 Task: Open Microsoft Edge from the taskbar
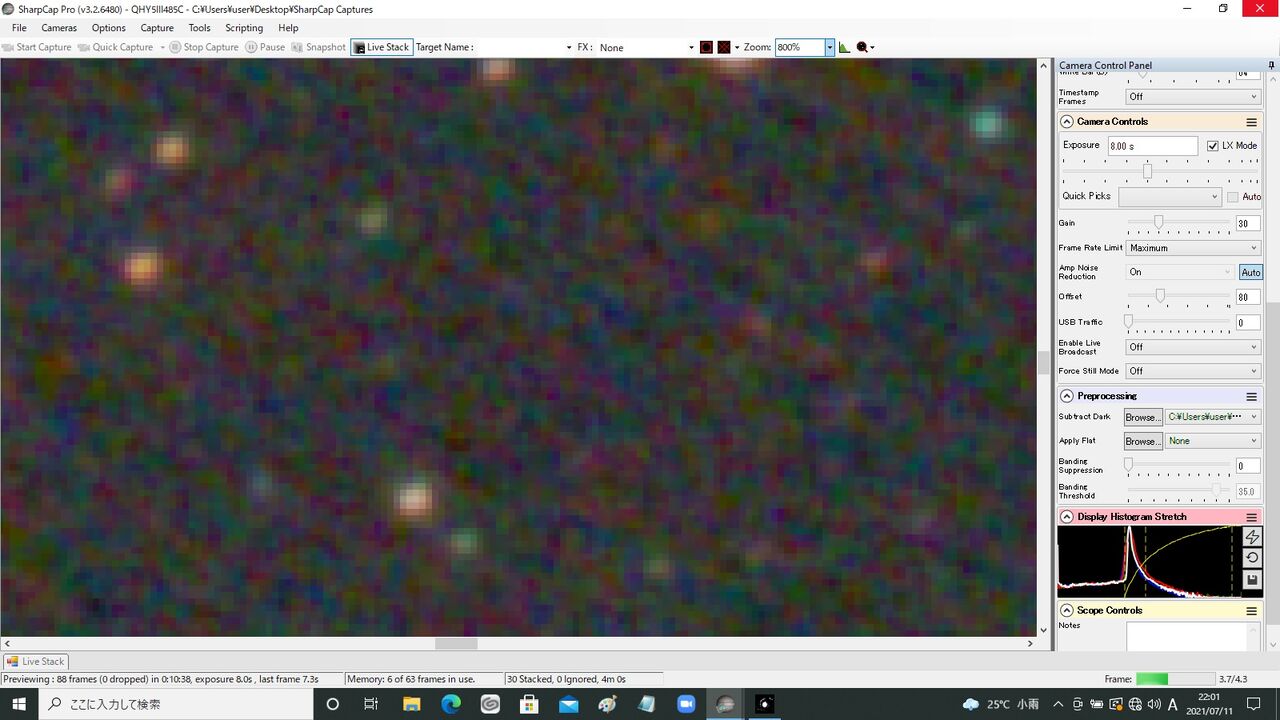point(450,704)
